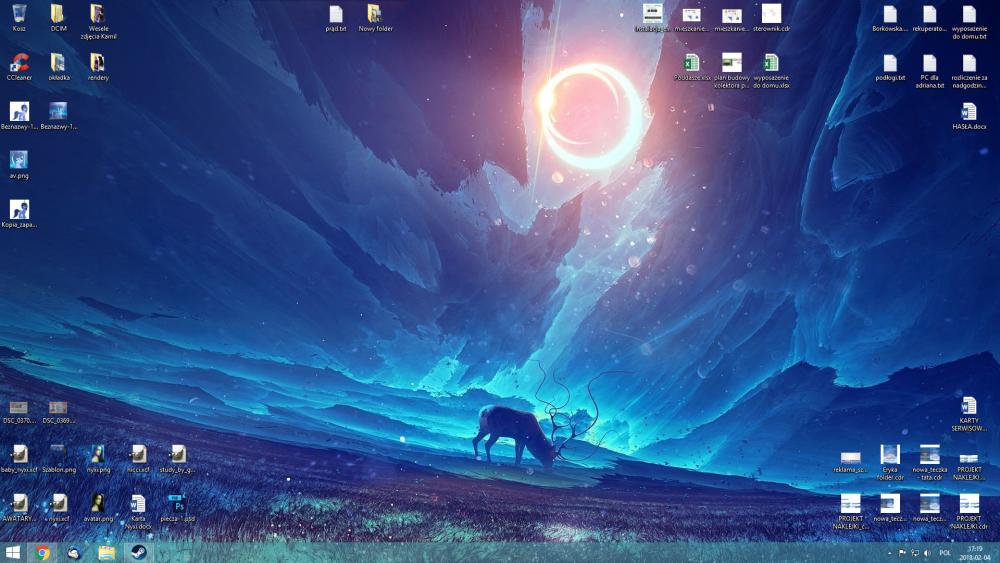Select the Nowy folder icon
This screenshot has height=563, width=1000.
click(375, 14)
